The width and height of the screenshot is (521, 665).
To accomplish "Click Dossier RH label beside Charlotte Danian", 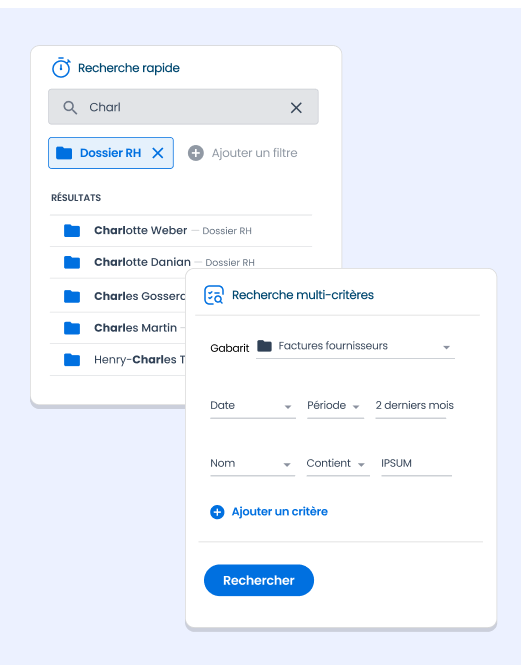I will (230, 263).
